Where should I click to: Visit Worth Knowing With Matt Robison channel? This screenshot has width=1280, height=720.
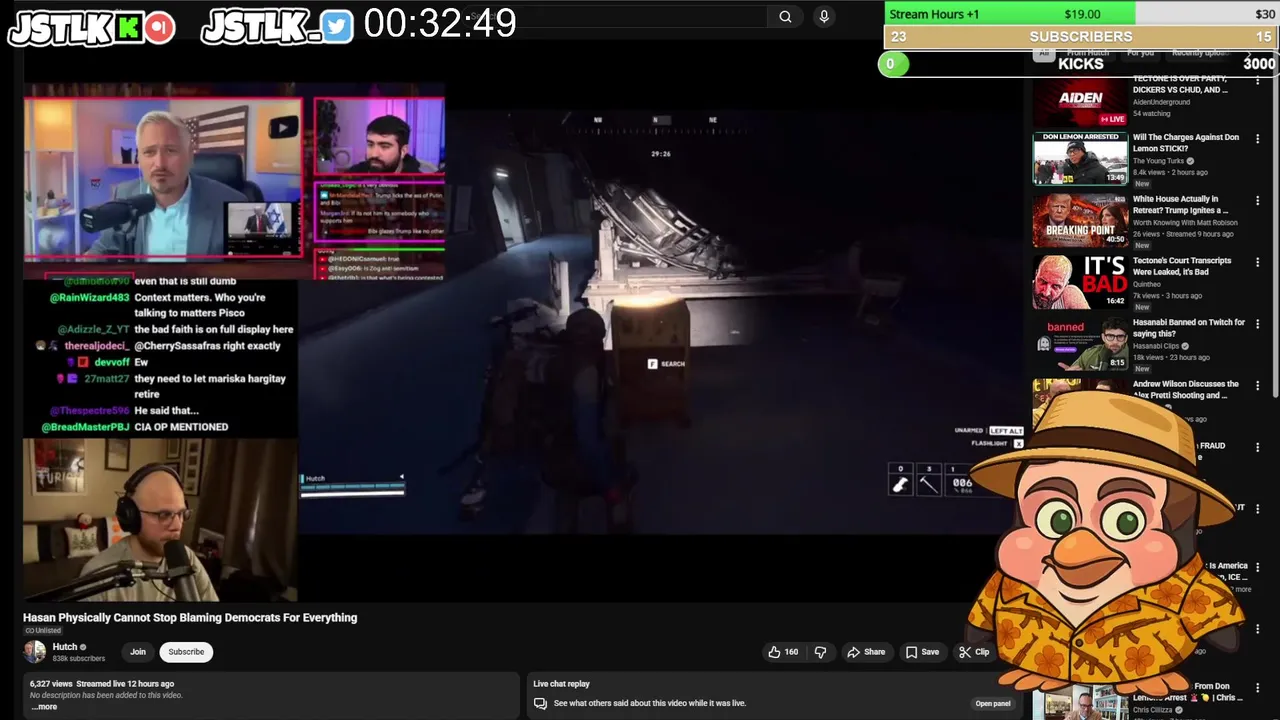(x=1185, y=223)
